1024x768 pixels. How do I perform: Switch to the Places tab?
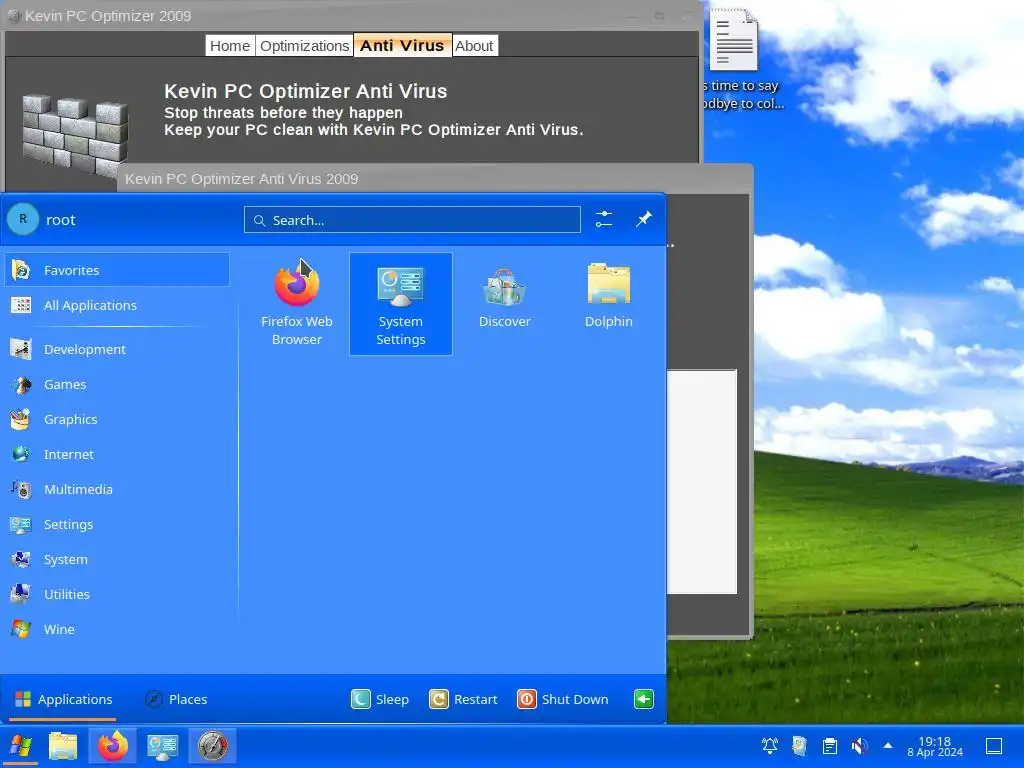point(176,699)
